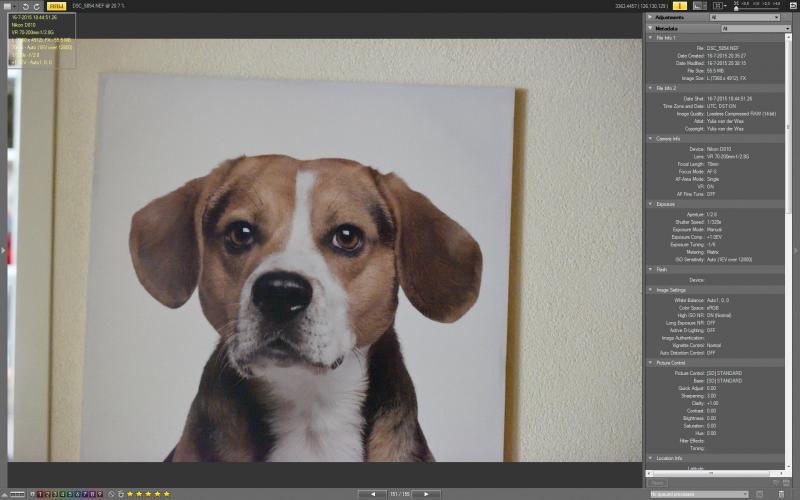The image size is (800, 500).
Task: Expand the left side panel arrow
Action: pyautogui.click(x=3, y=250)
